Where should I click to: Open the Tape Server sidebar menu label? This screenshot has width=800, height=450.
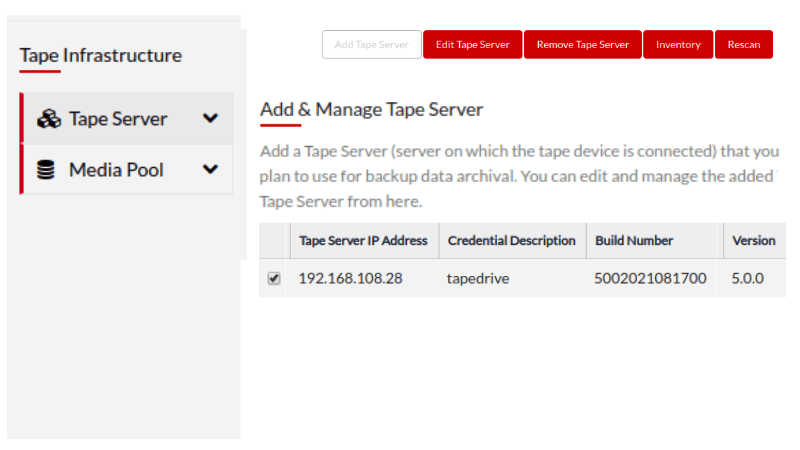(118, 119)
